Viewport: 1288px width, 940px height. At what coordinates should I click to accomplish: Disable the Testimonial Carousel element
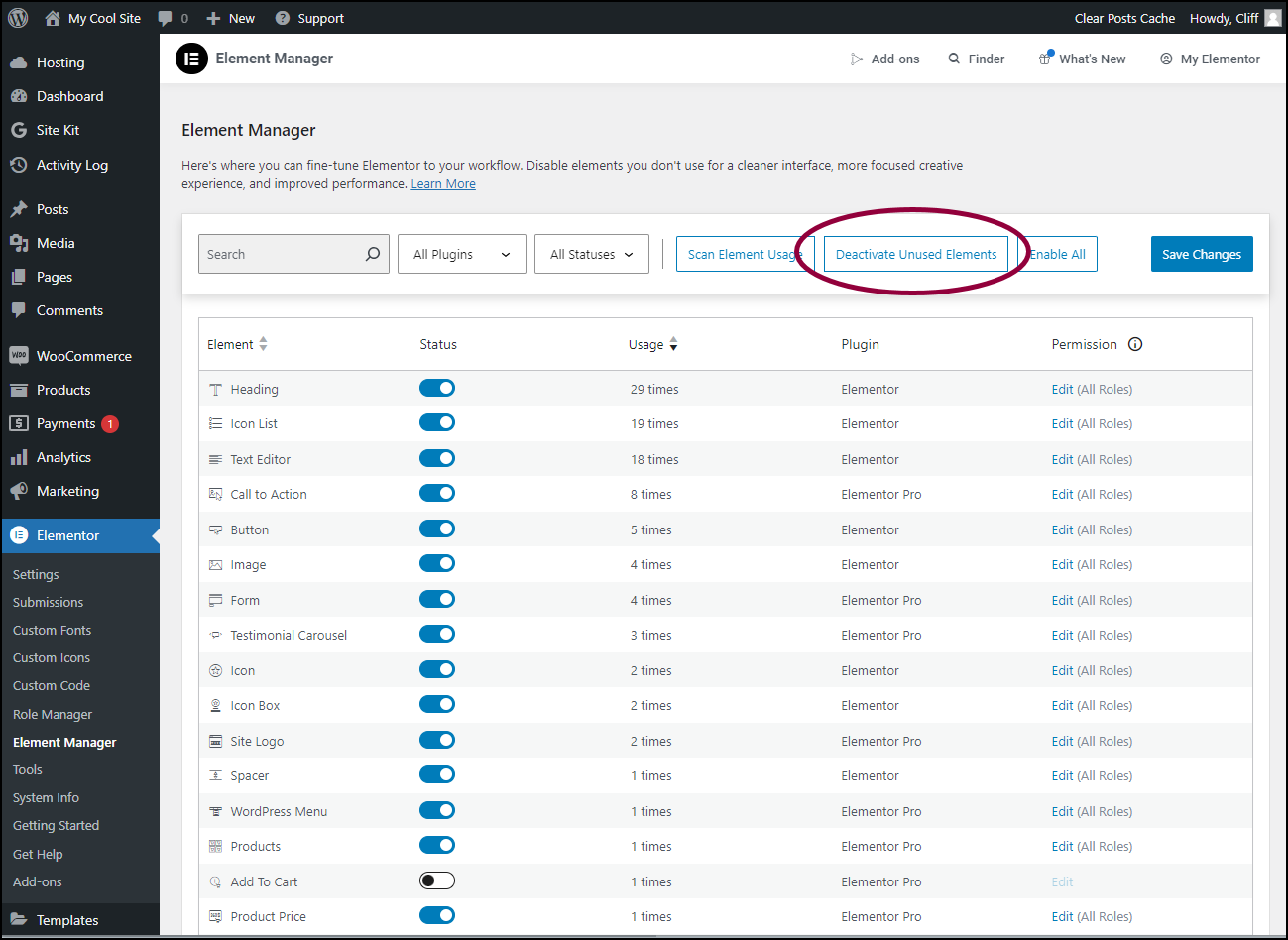click(437, 634)
